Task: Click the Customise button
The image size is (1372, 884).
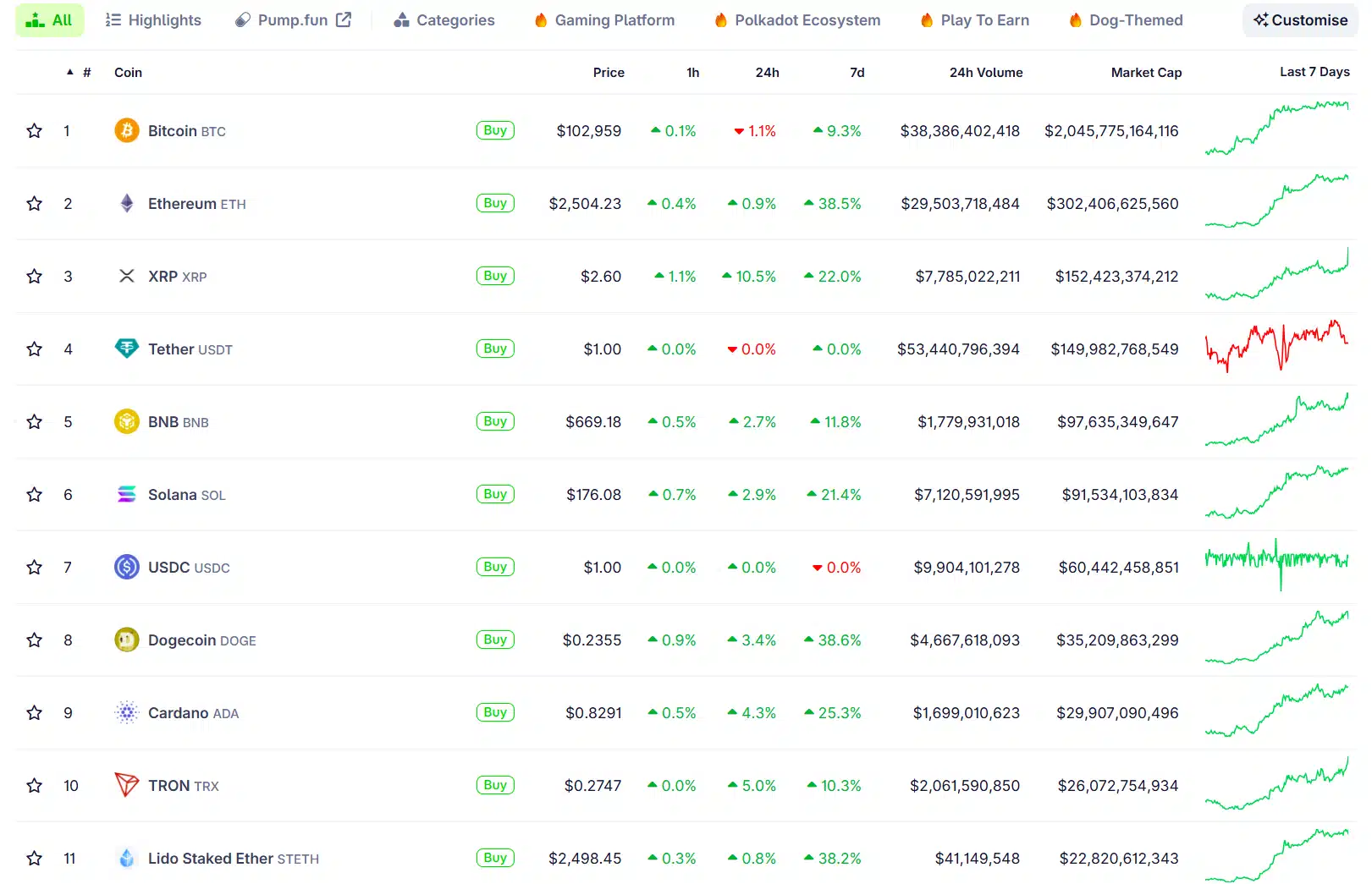Action: pyautogui.click(x=1300, y=20)
